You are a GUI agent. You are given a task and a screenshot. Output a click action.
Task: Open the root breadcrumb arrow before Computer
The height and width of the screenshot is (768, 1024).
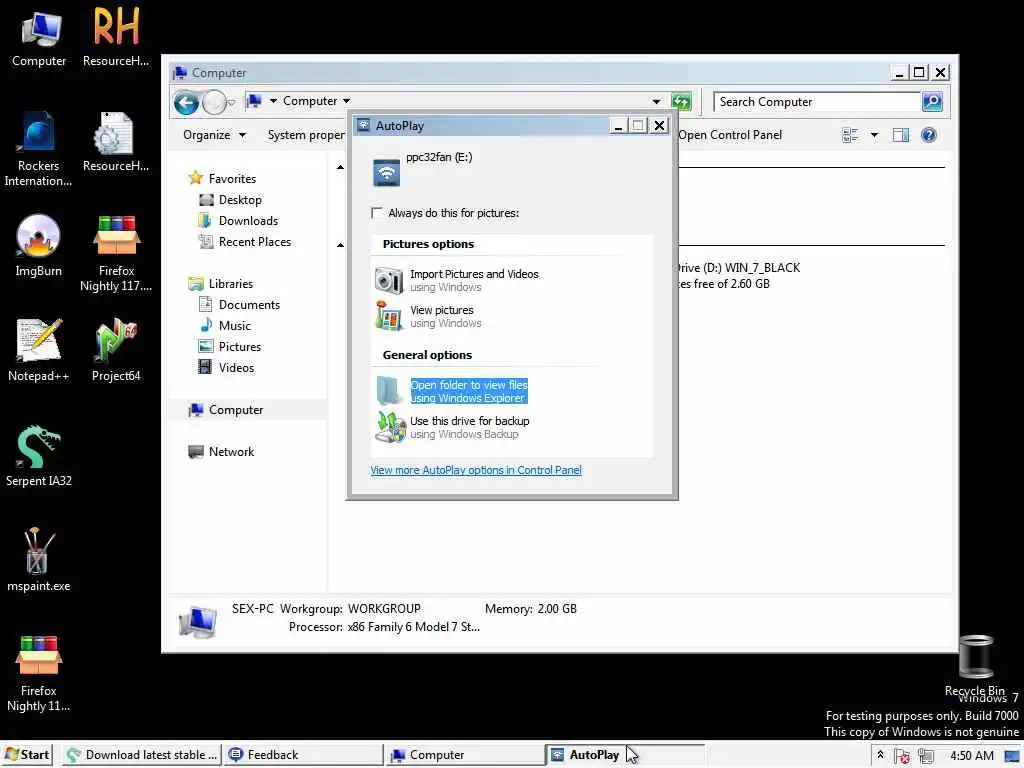(273, 101)
